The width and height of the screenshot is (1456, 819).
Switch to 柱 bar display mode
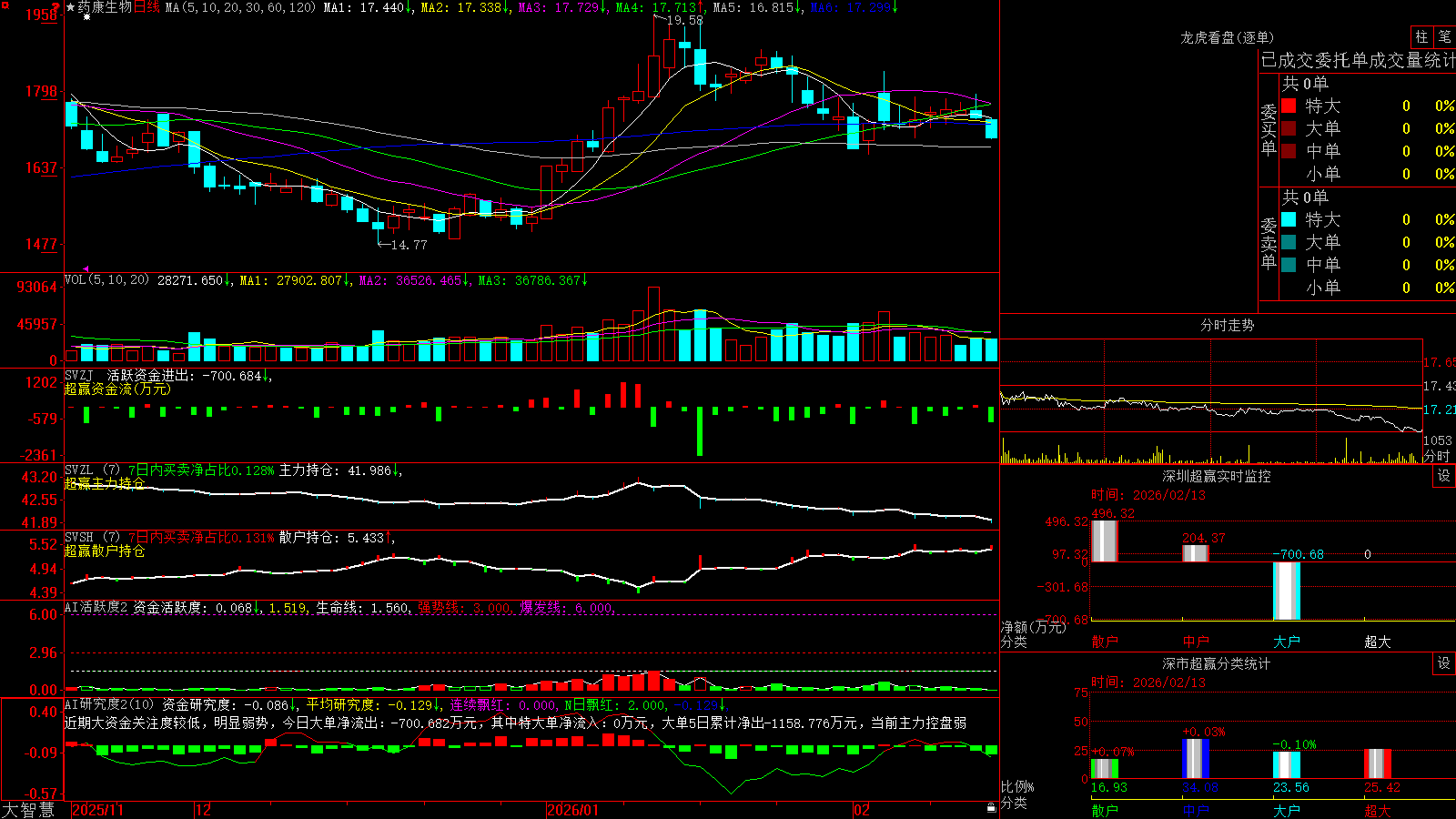click(1421, 36)
